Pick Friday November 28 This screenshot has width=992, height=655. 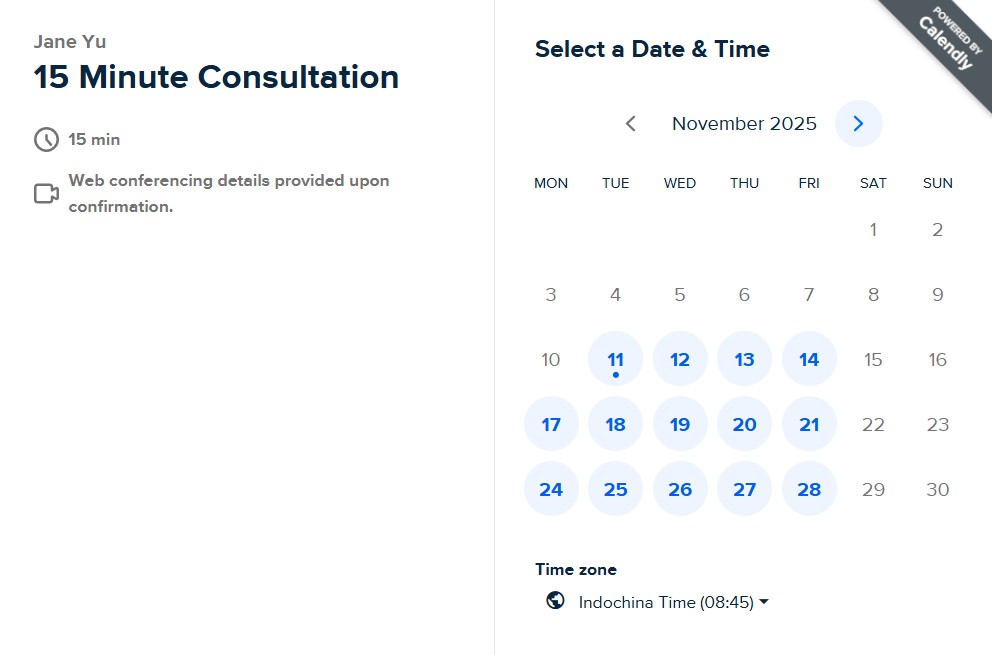[x=809, y=489]
